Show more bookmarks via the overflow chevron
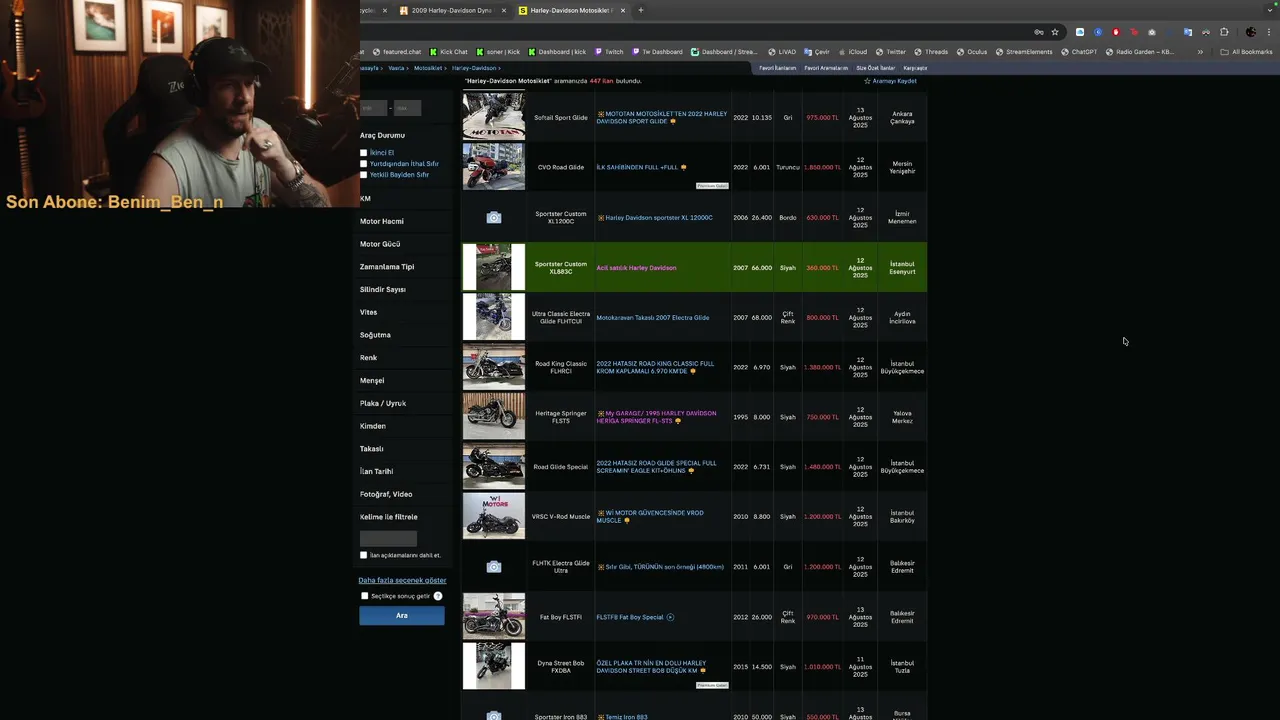 click(1200, 52)
